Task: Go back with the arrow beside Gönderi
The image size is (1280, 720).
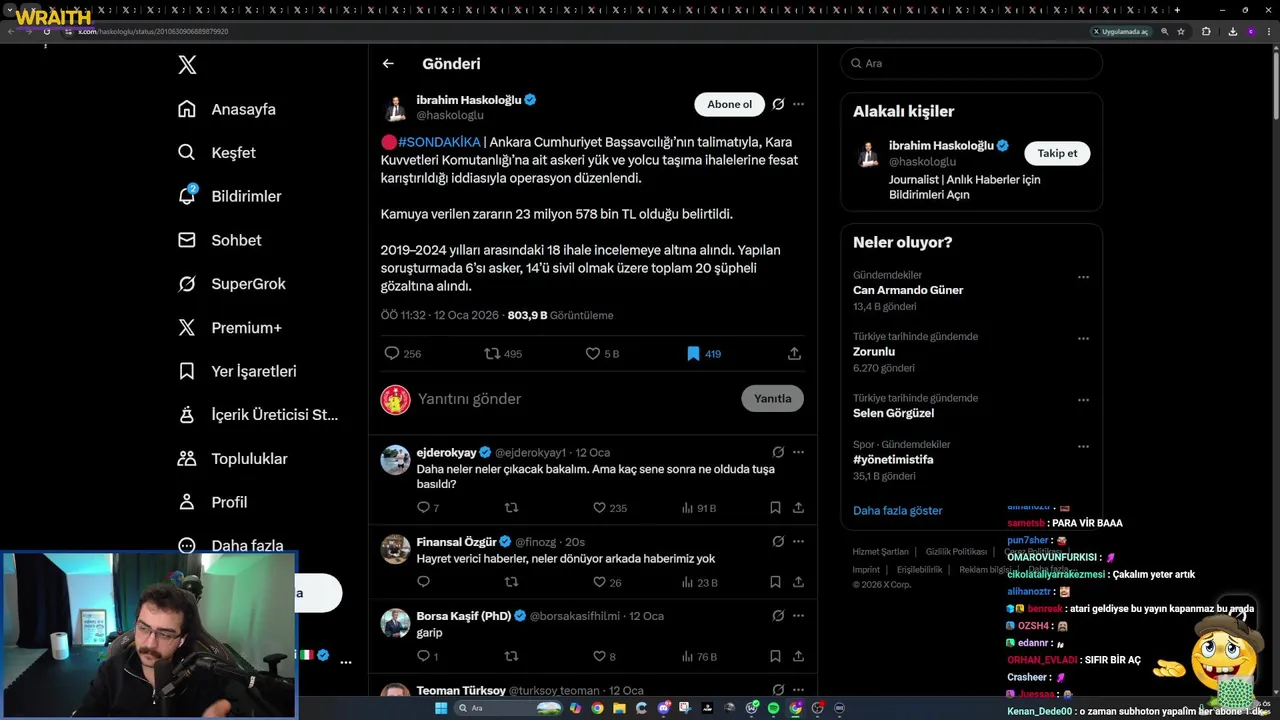Action: (x=388, y=63)
